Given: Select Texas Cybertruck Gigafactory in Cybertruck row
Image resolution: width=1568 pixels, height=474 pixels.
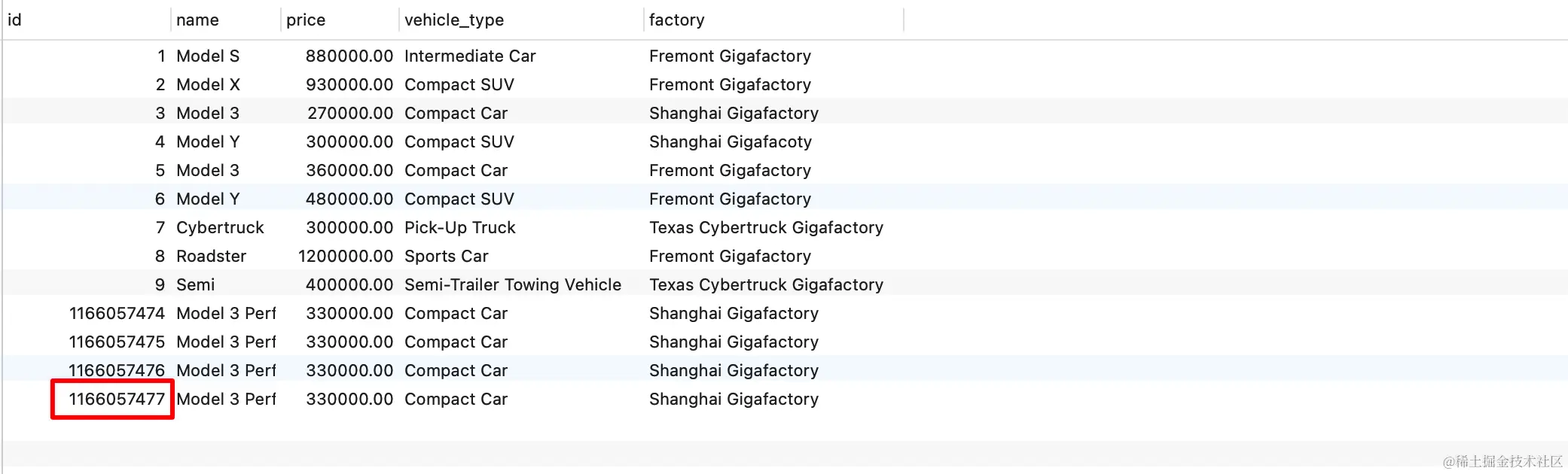Looking at the screenshot, I should 766,227.
